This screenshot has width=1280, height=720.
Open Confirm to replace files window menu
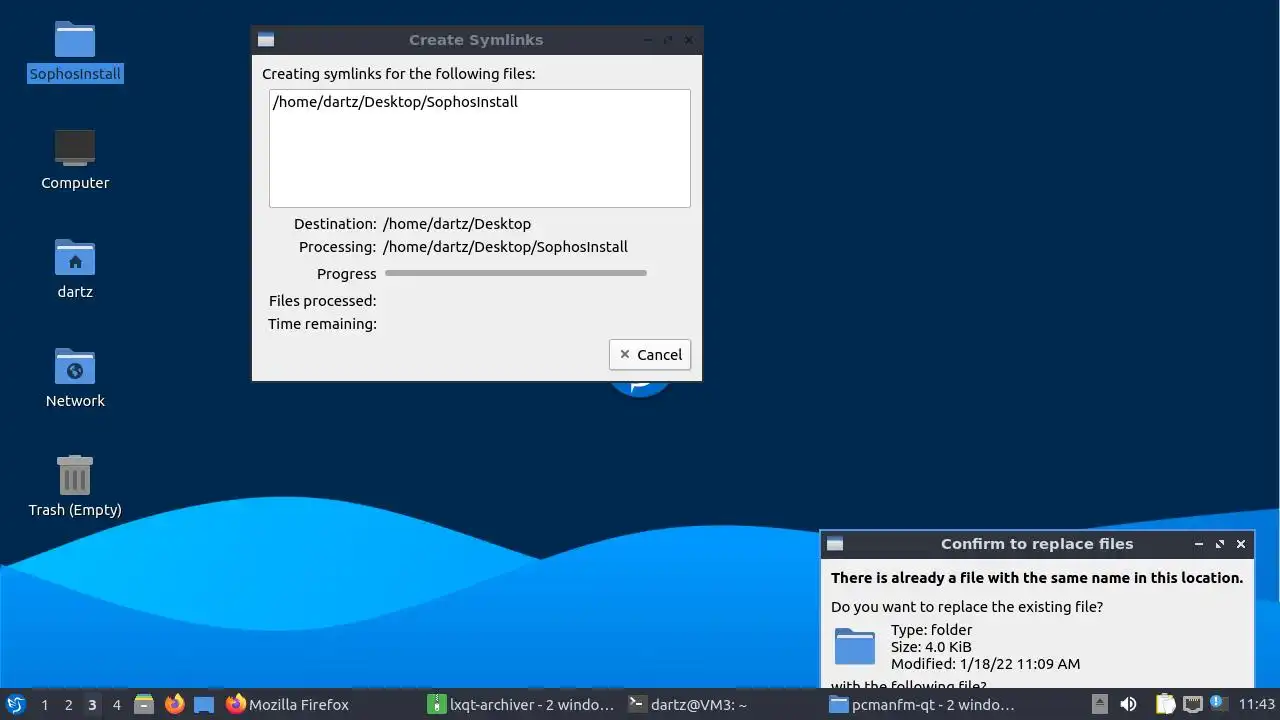point(835,544)
